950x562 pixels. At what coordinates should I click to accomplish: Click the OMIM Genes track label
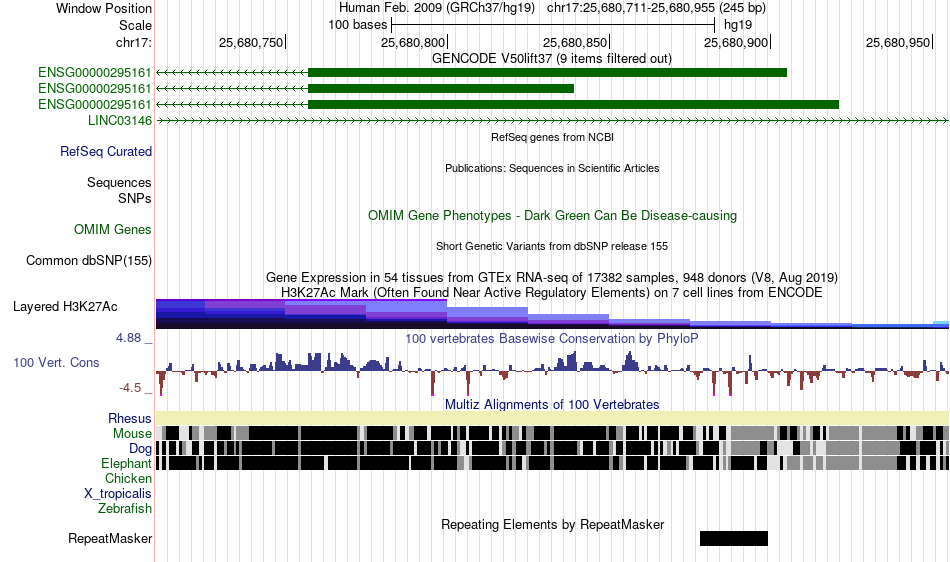[113, 230]
